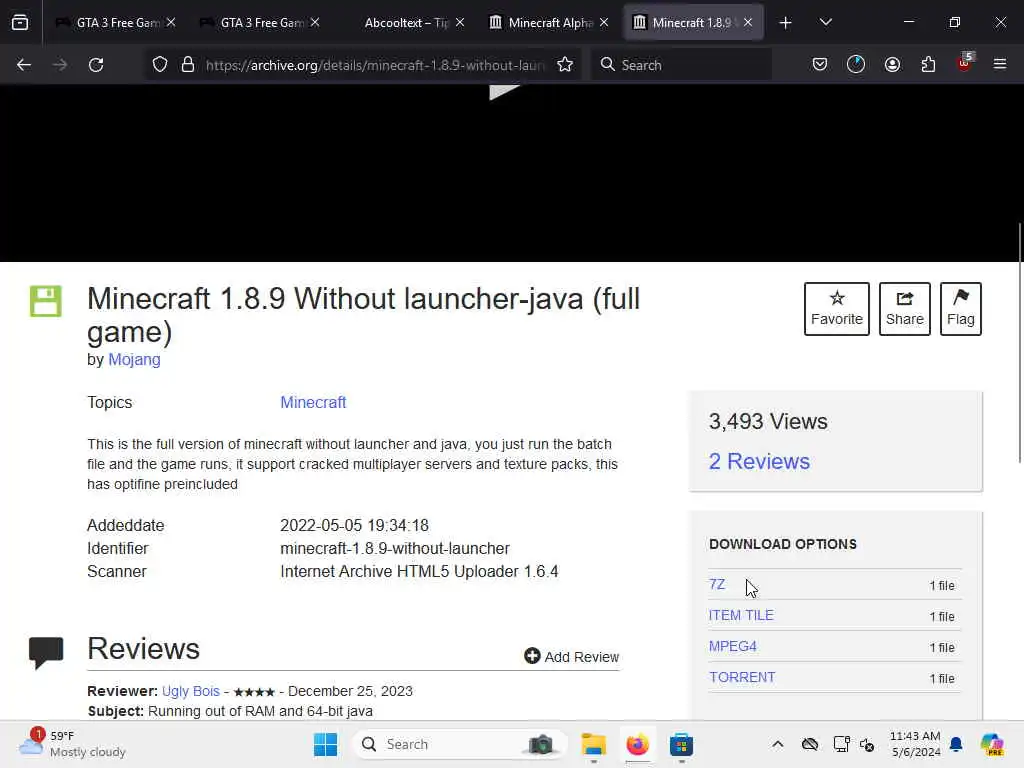Open Firefox application hamburger menu
Image resolution: width=1024 pixels, height=768 pixels.
click(x=1000, y=65)
